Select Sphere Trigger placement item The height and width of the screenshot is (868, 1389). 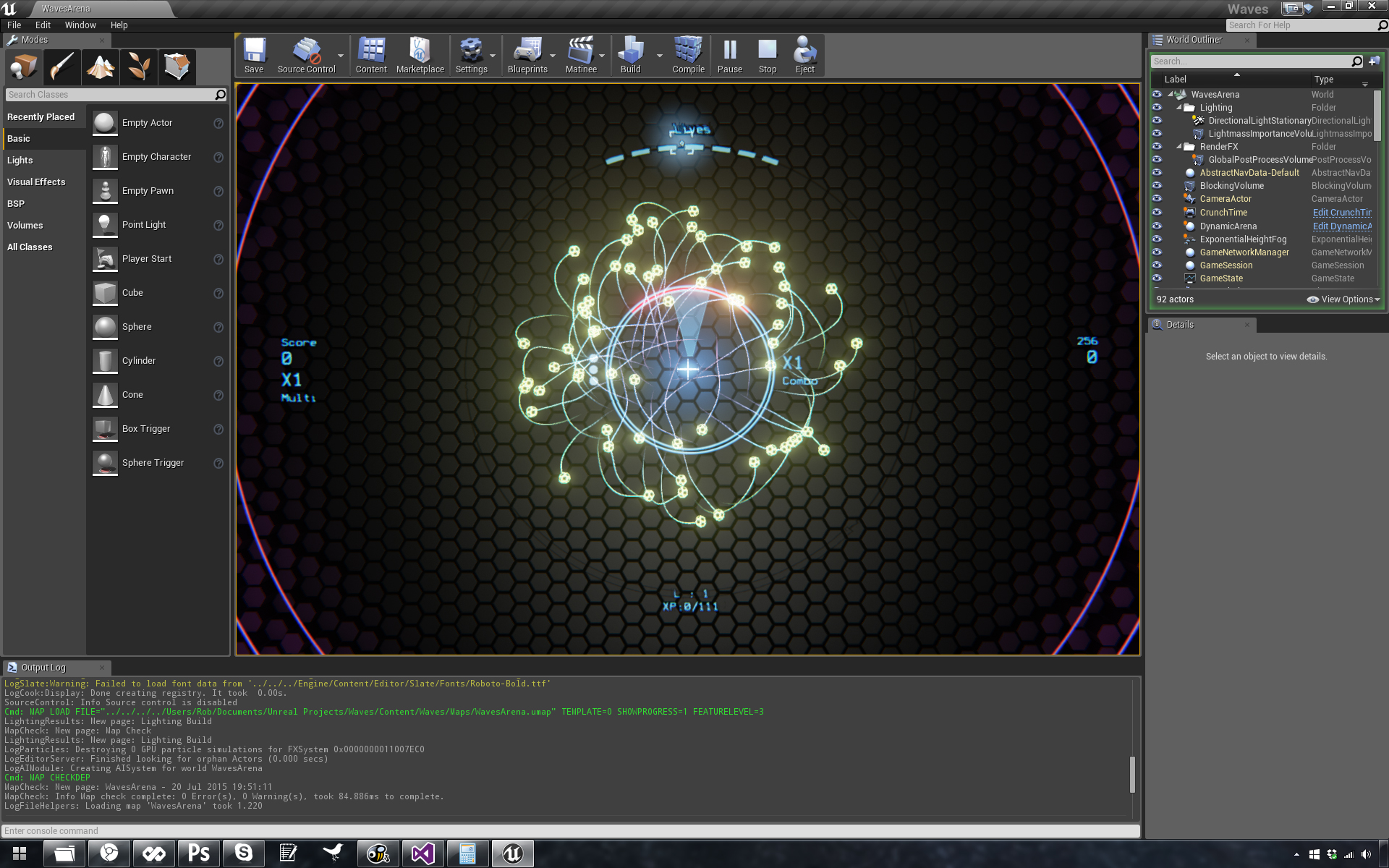(x=158, y=463)
